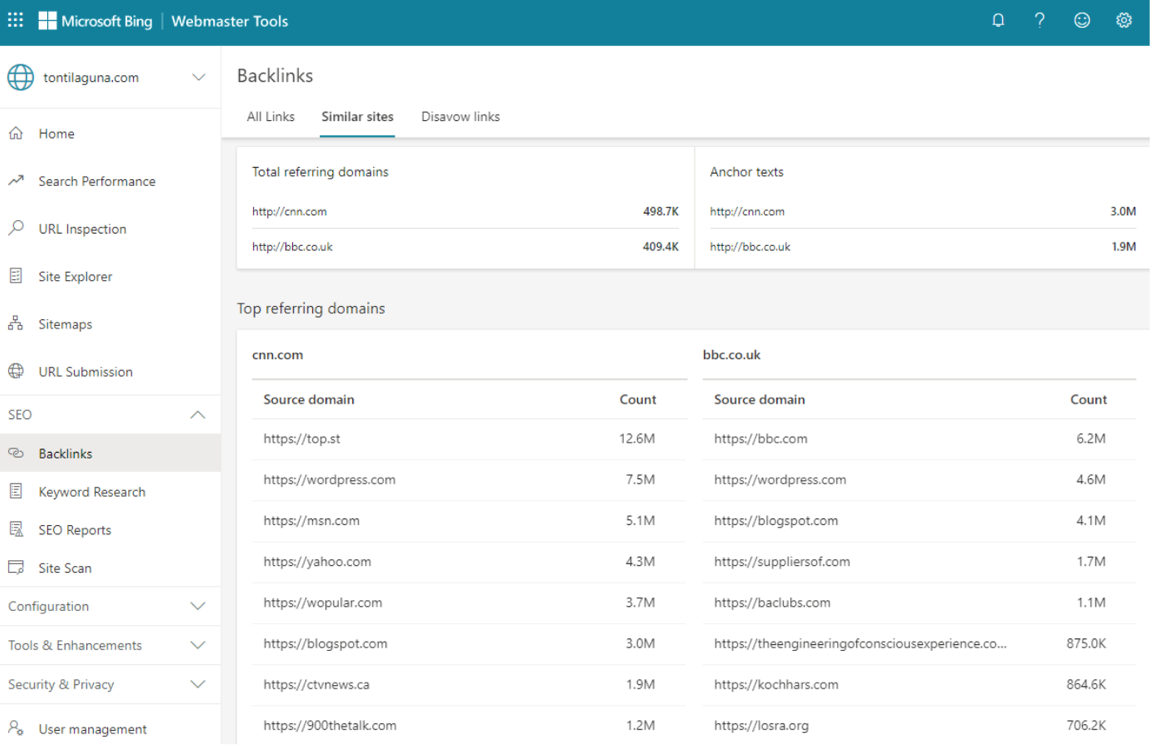
Task: Click the URL Inspection magnifier icon
Action: [16, 228]
